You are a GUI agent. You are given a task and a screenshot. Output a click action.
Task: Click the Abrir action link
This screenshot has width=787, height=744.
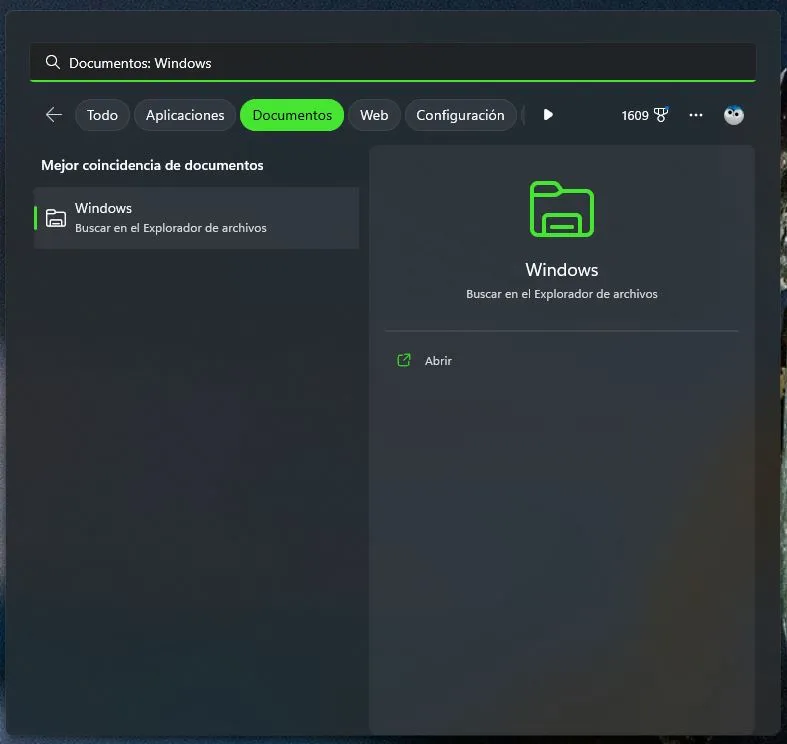tap(438, 360)
